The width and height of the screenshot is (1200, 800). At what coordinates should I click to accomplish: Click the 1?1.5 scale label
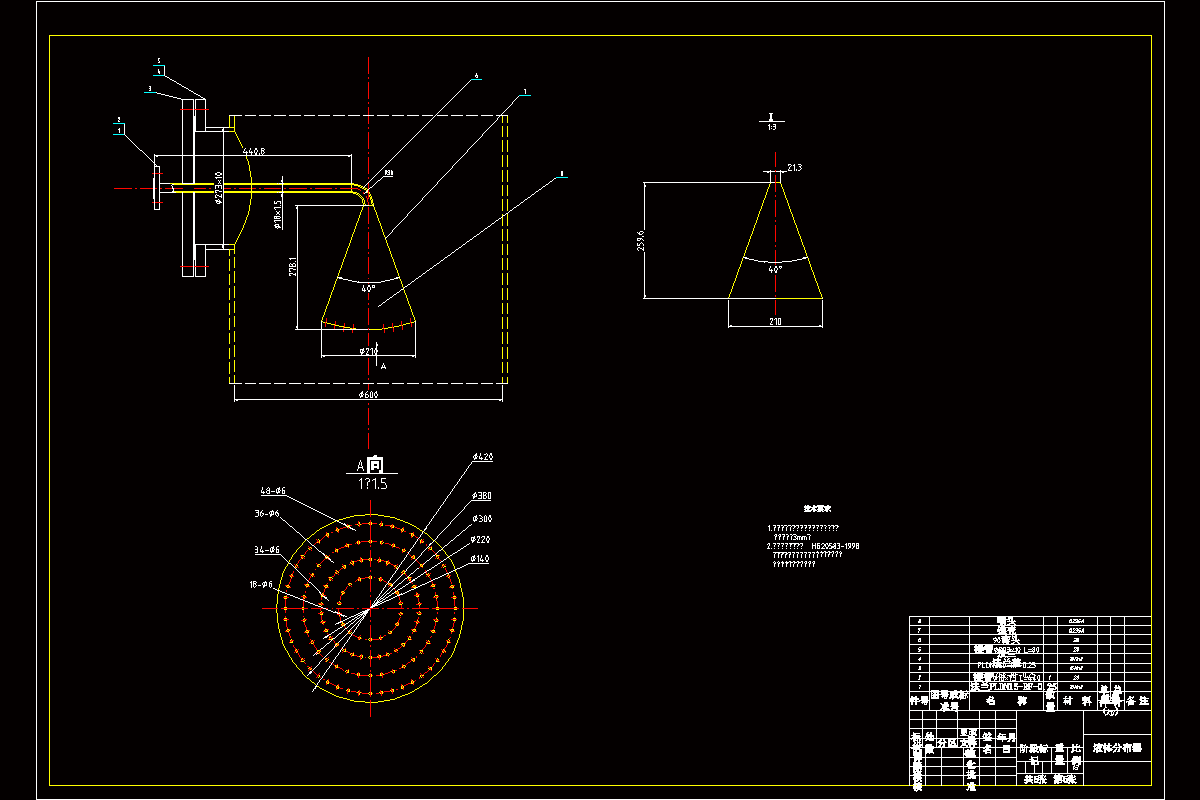(x=371, y=483)
